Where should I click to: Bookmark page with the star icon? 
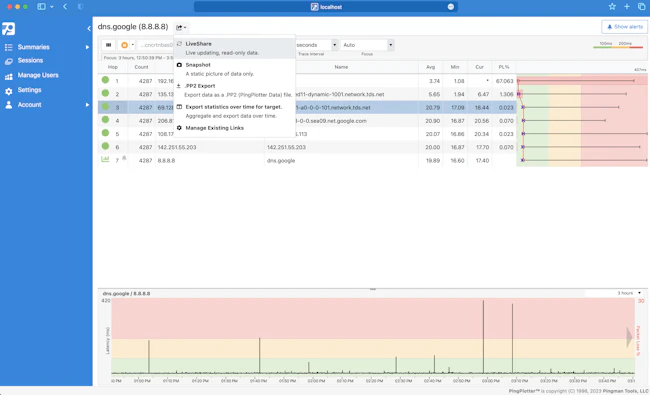tap(612, 7)
